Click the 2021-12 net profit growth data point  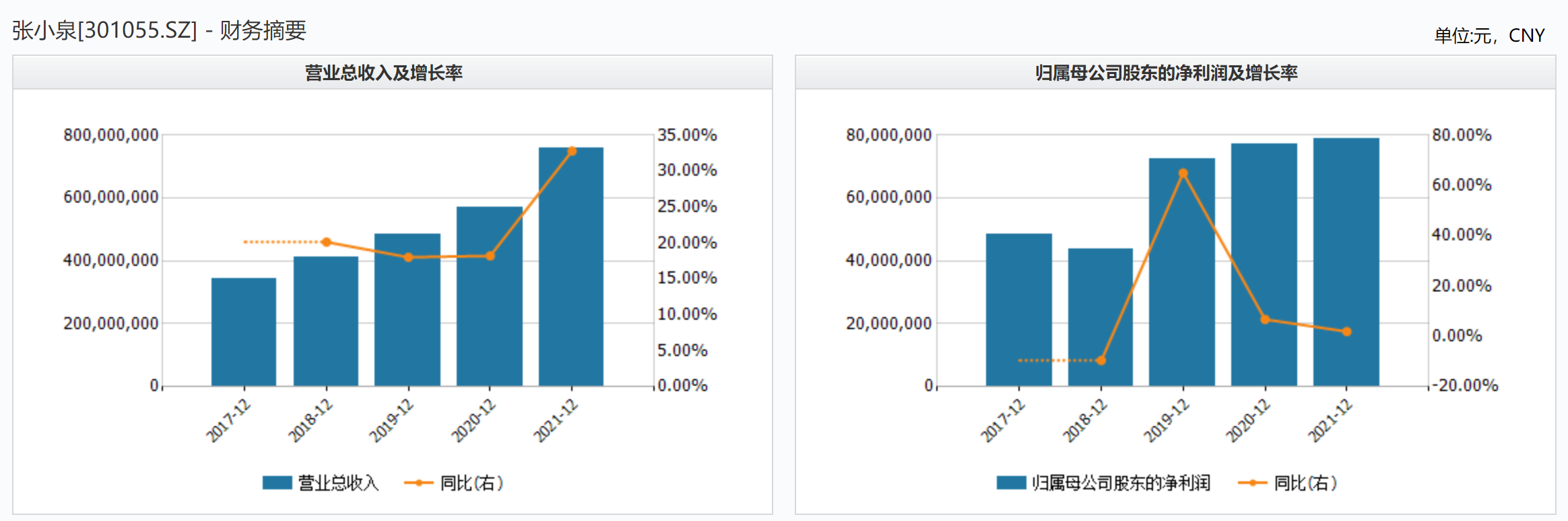coord(1347,331)
